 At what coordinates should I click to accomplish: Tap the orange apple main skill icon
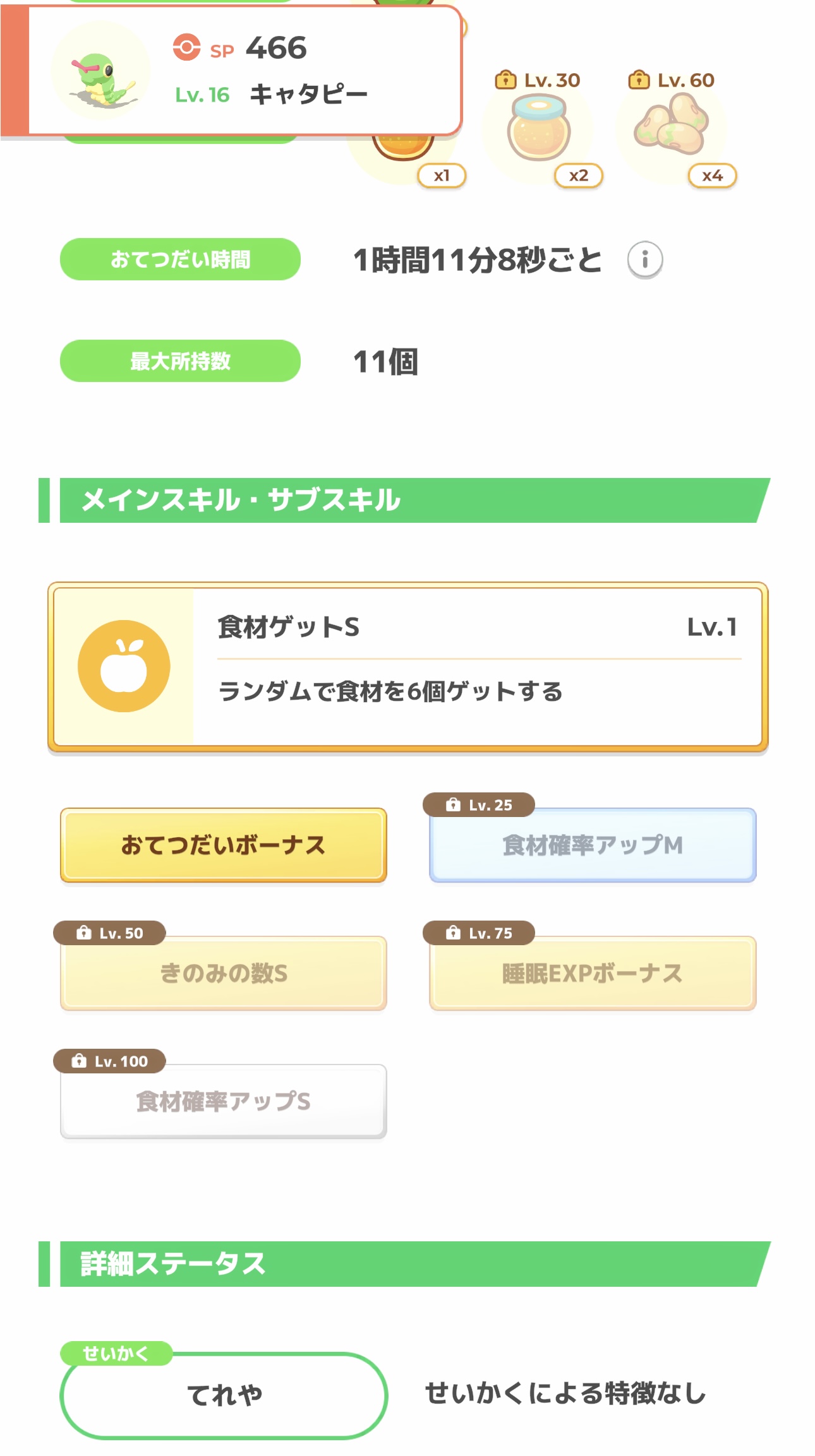(x=124, y=666)
